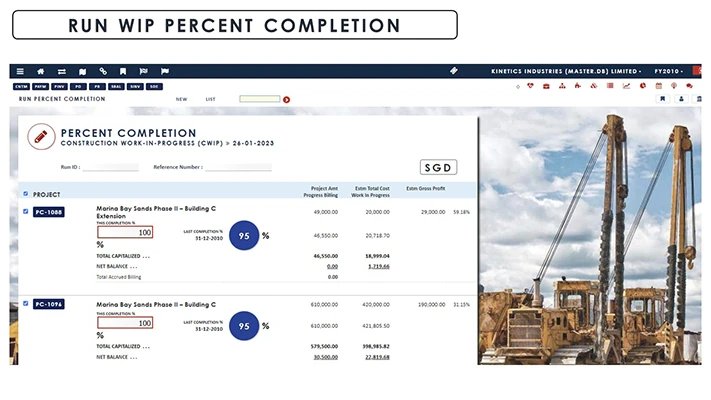Click the LIST link

click(x=210, y=99)
